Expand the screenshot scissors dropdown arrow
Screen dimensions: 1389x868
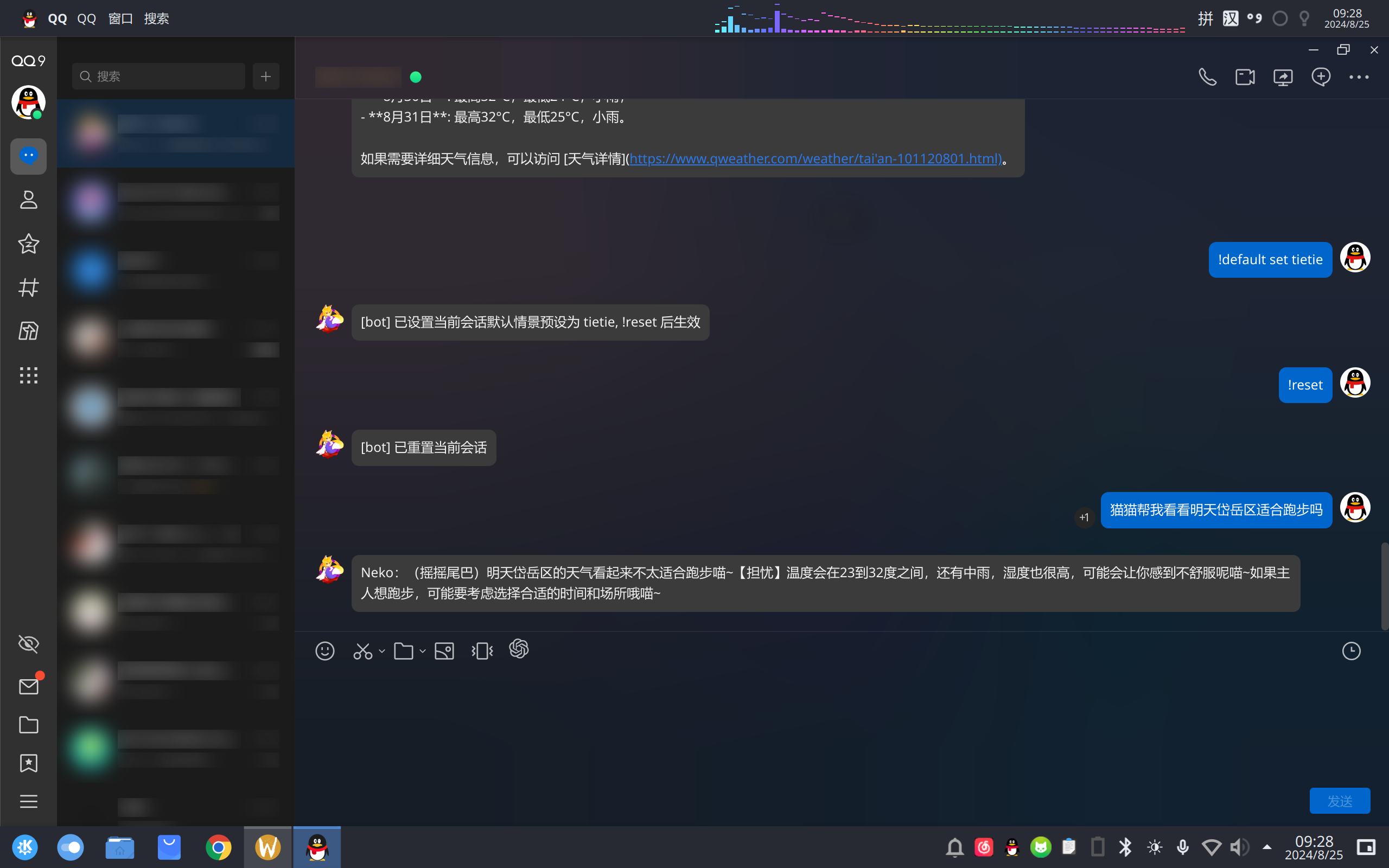pos(381,651)
